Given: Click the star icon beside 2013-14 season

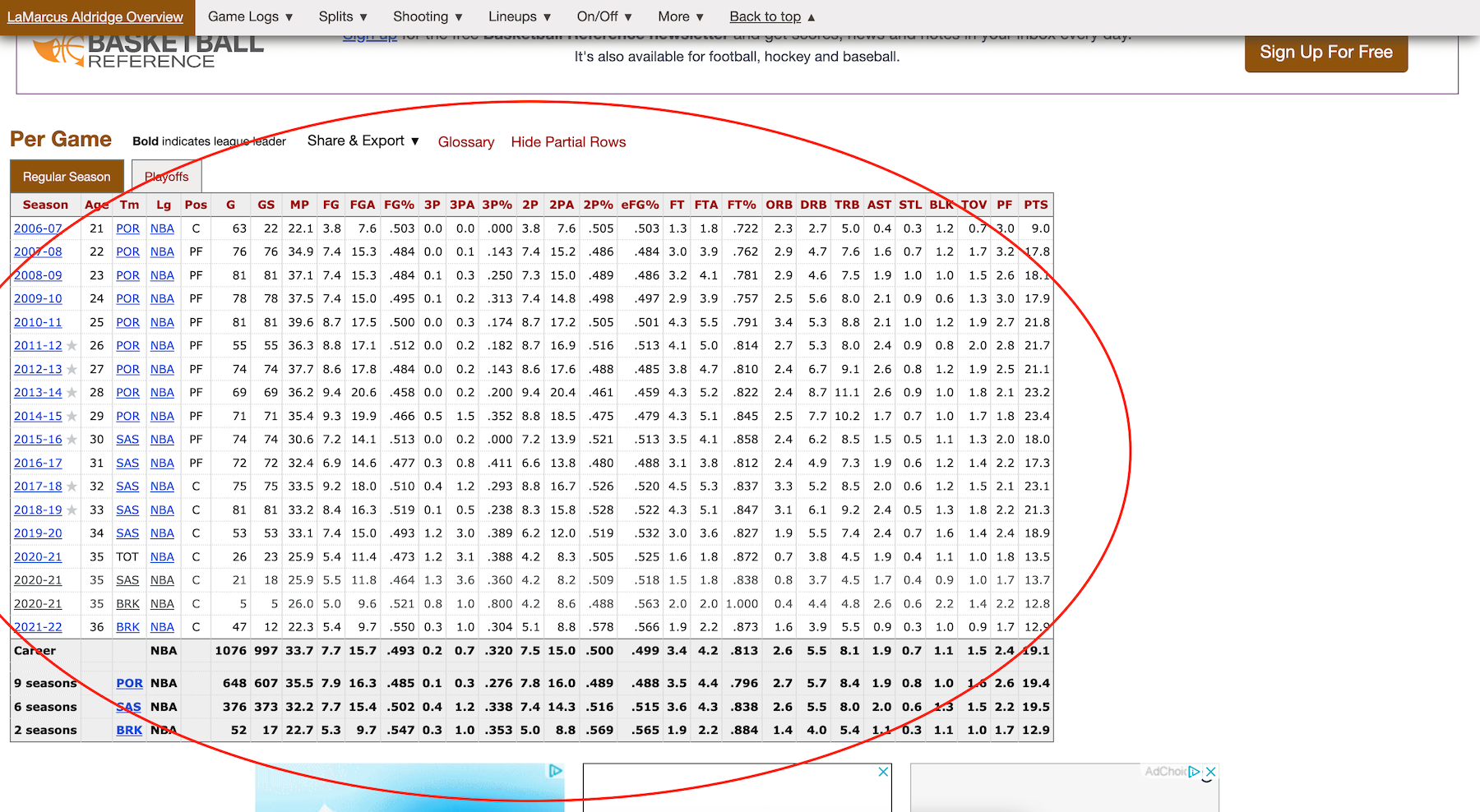Looking at the screenshot, I should click(x=72, y=393).
